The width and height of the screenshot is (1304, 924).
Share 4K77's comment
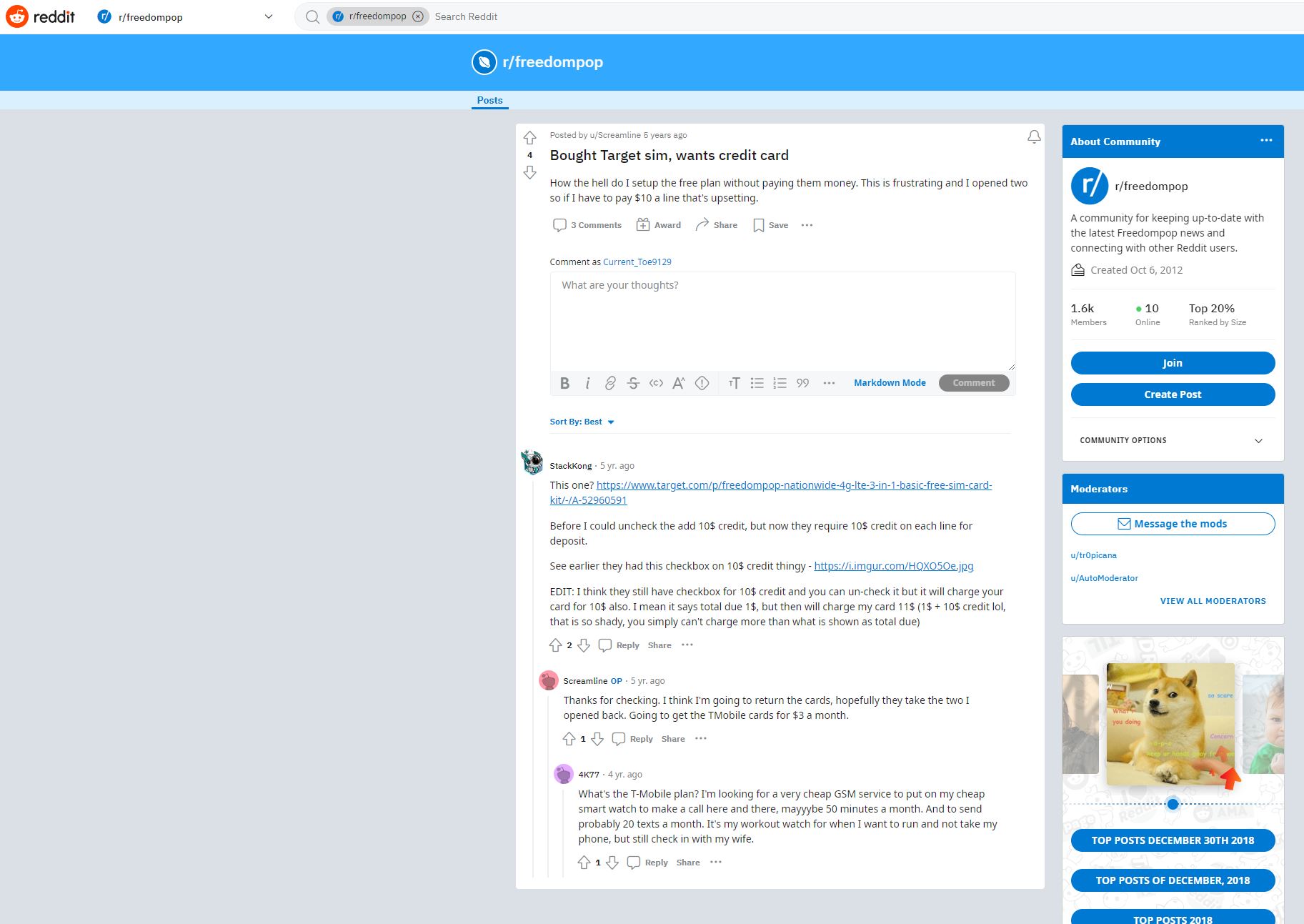pos(688,863)
